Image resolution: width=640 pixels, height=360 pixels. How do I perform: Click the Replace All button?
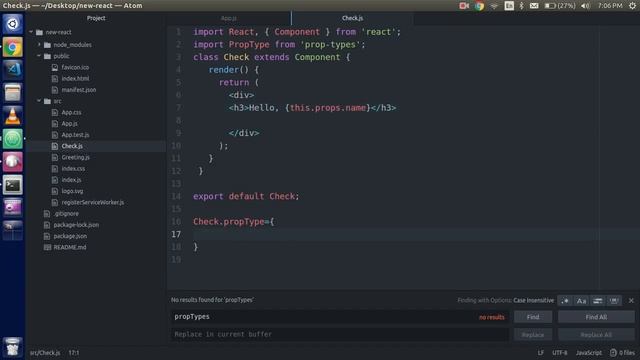(596, 335)
